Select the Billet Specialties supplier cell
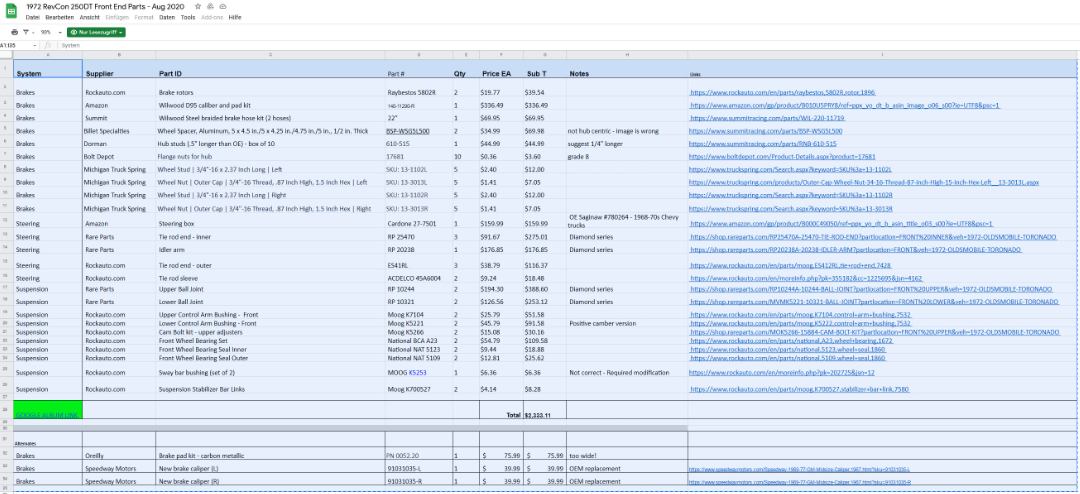 (x=119, y=130)
